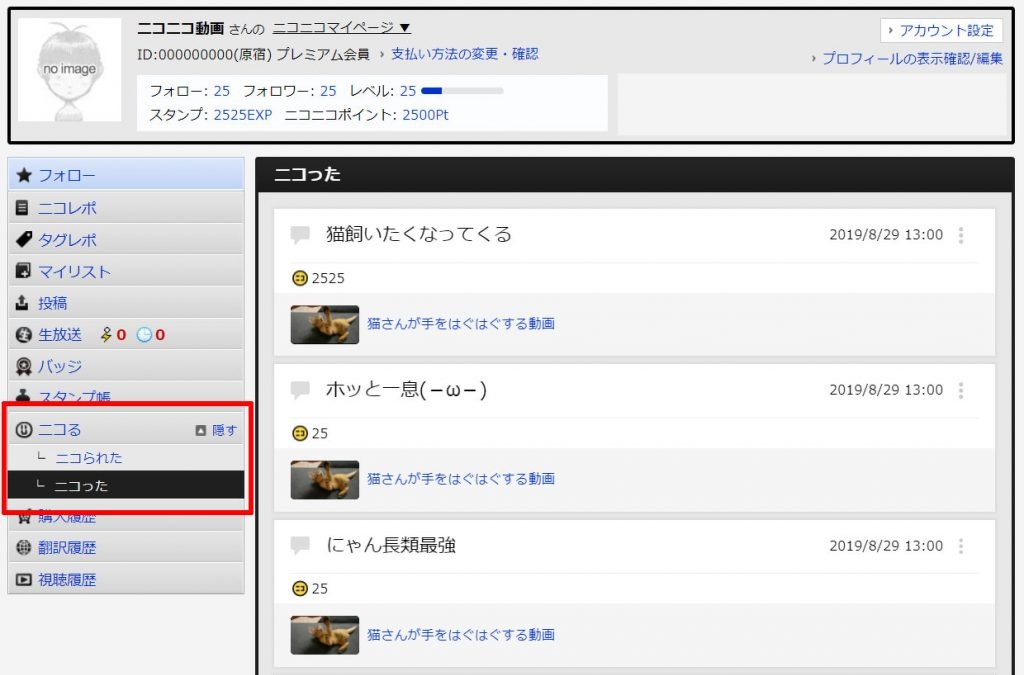
Task: Click the globe icon beside 生放送
Action: 24,335
